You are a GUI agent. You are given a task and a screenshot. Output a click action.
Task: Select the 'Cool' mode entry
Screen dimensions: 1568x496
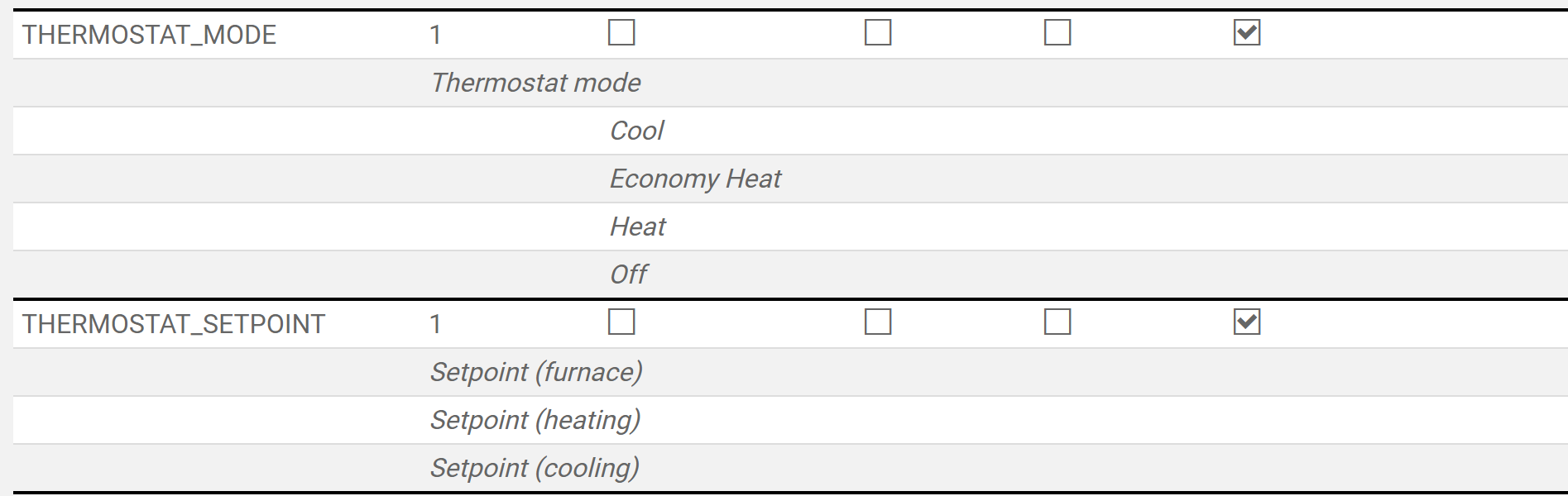click(637, 131)
